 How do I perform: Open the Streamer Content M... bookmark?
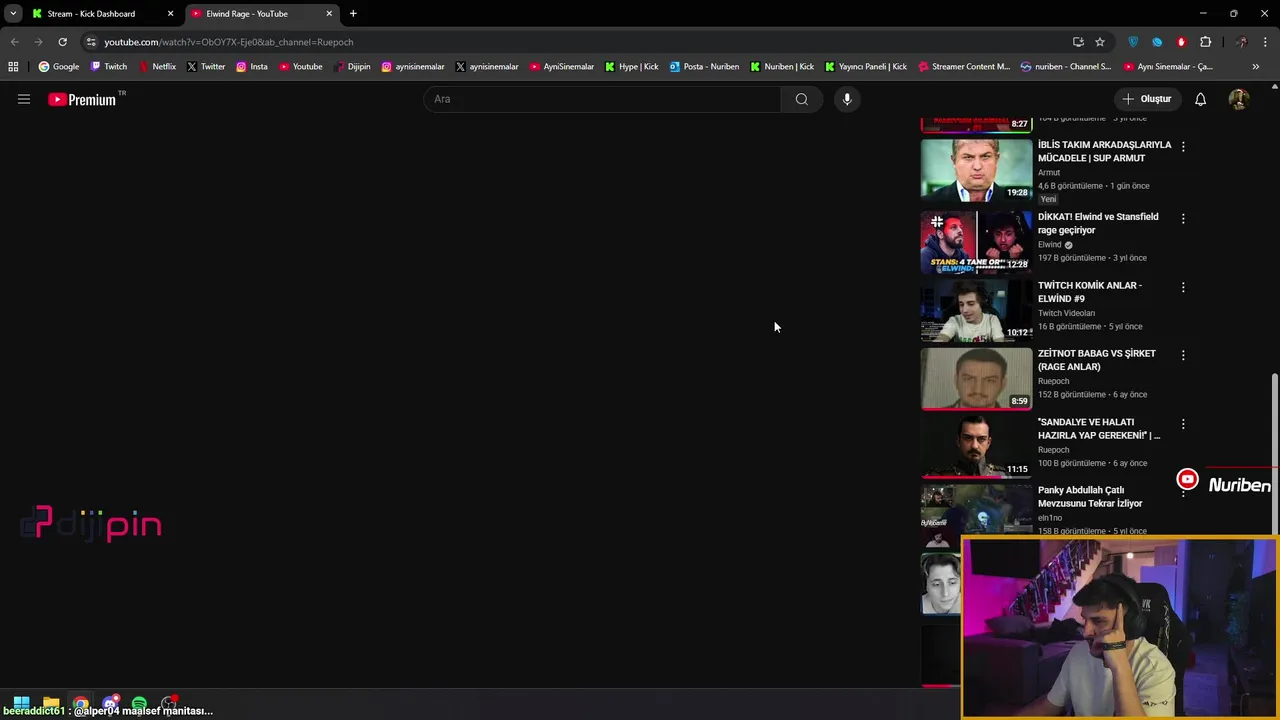coord(964,67)
